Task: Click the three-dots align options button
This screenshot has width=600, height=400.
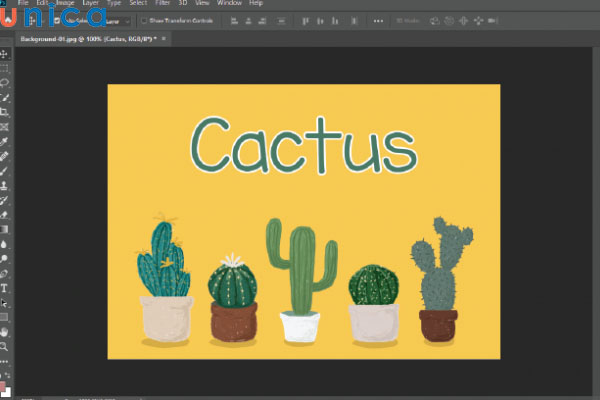Action: point(378,20)
